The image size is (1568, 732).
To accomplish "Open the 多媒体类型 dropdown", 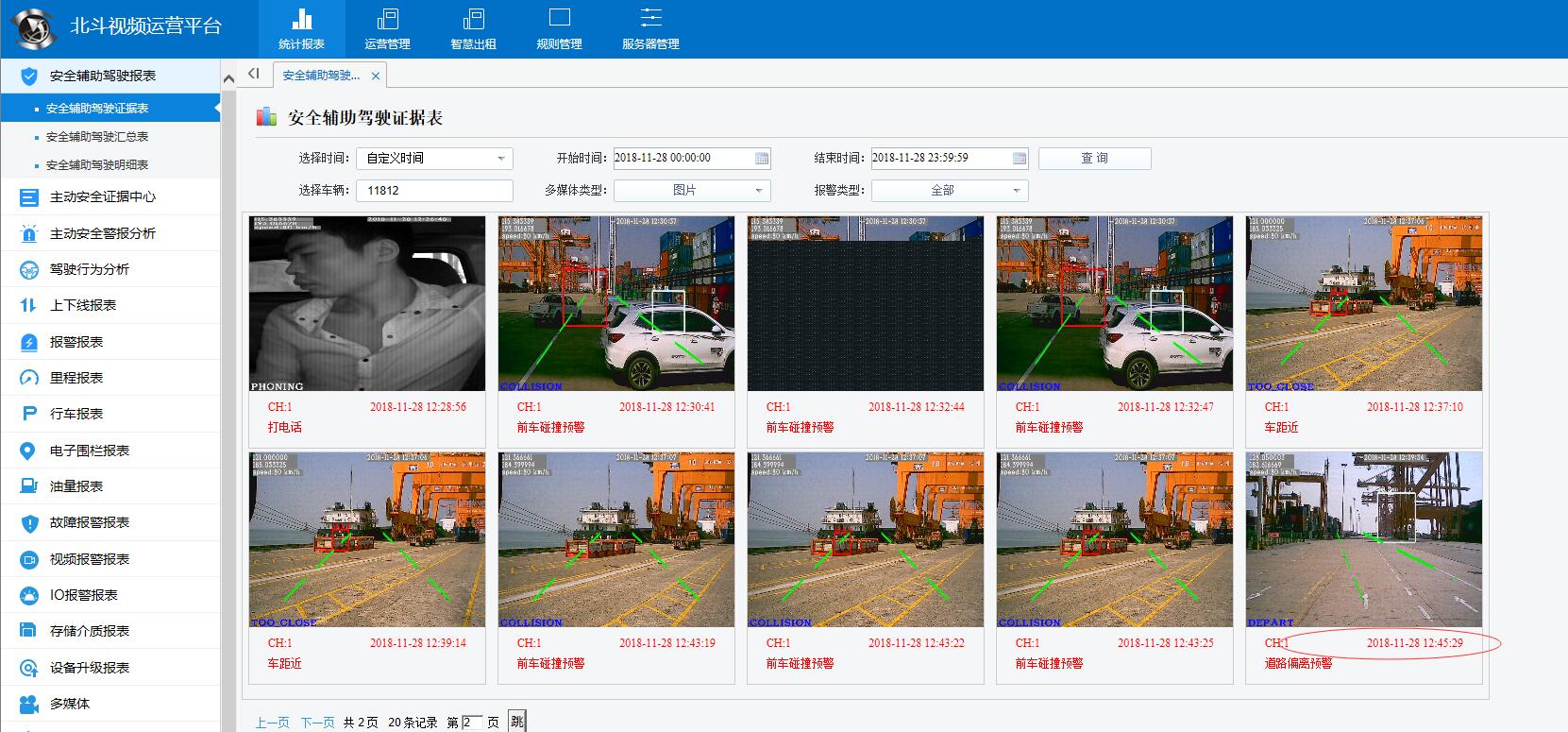I will (692, 191).
